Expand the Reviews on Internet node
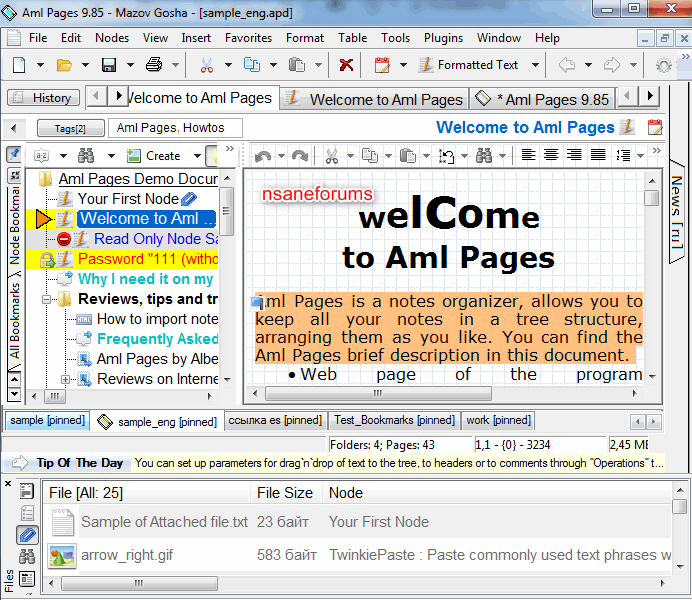Viewport: 692px width, 600px height. (x=65, y=379)
